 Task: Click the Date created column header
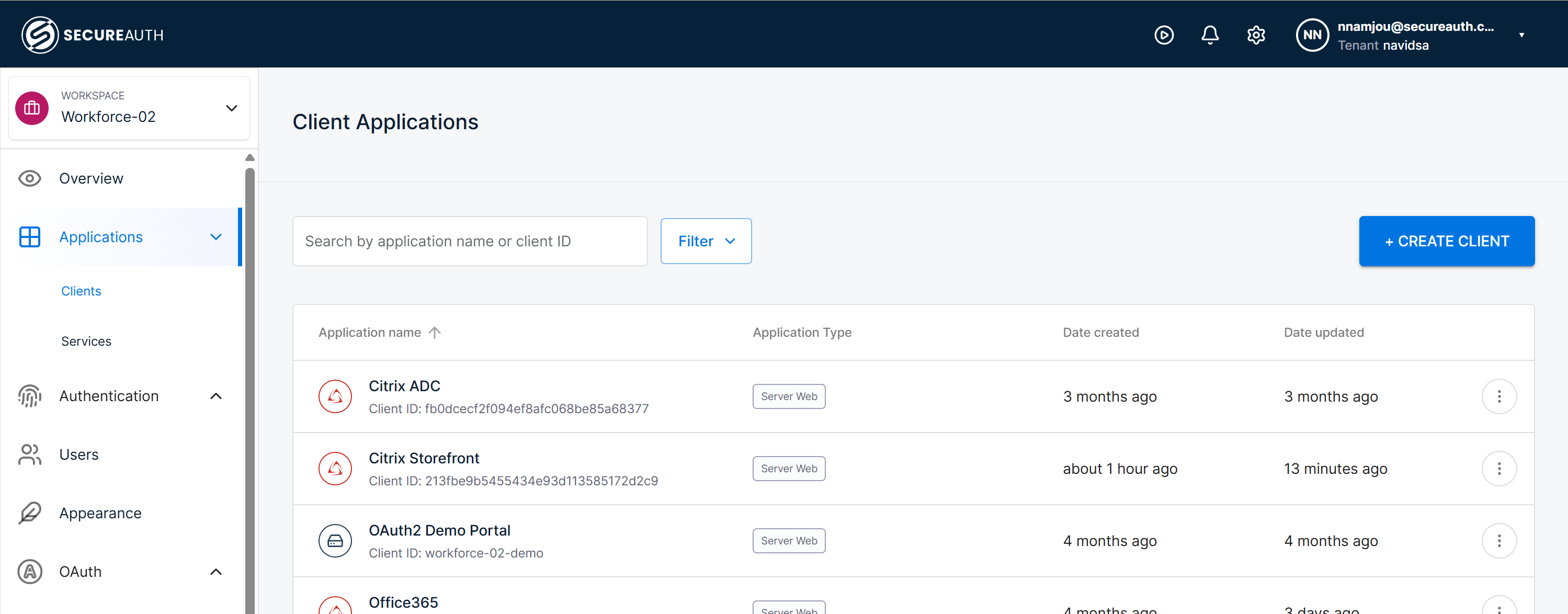[x=1100, y=332]
